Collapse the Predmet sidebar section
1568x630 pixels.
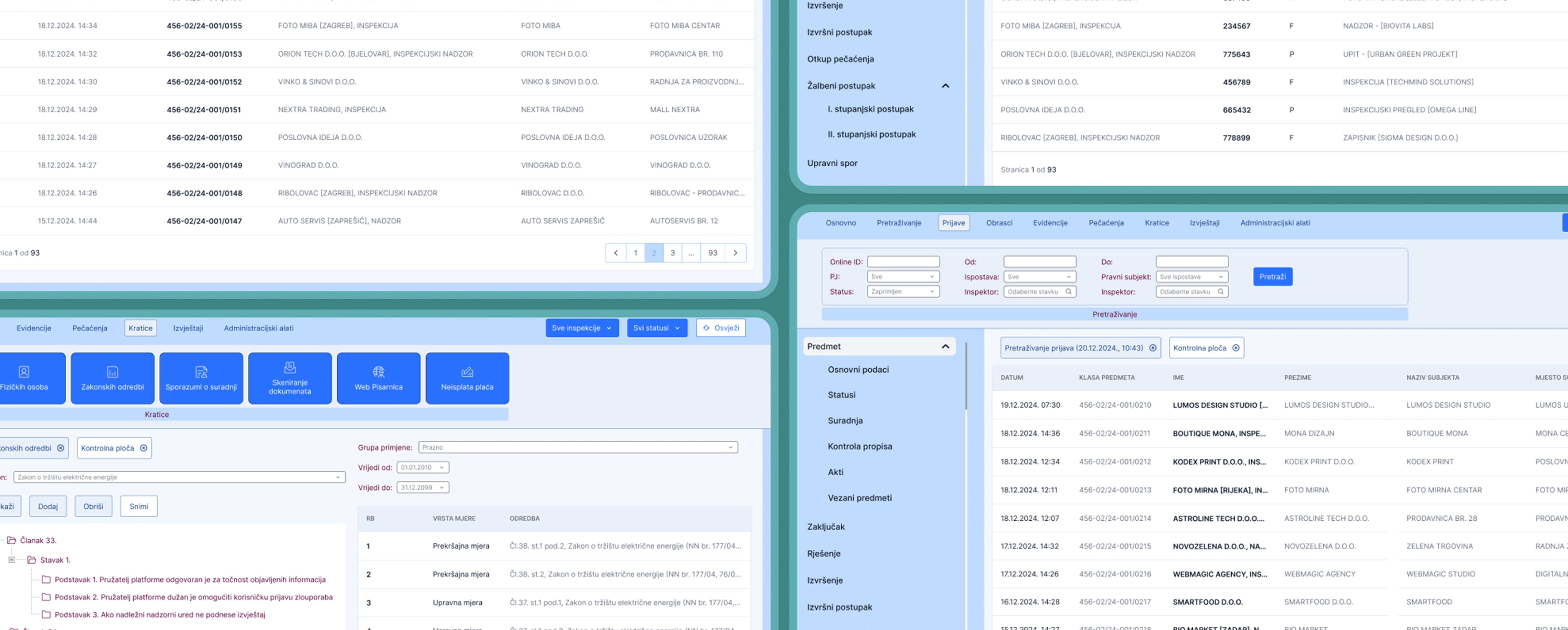point(945,347)
